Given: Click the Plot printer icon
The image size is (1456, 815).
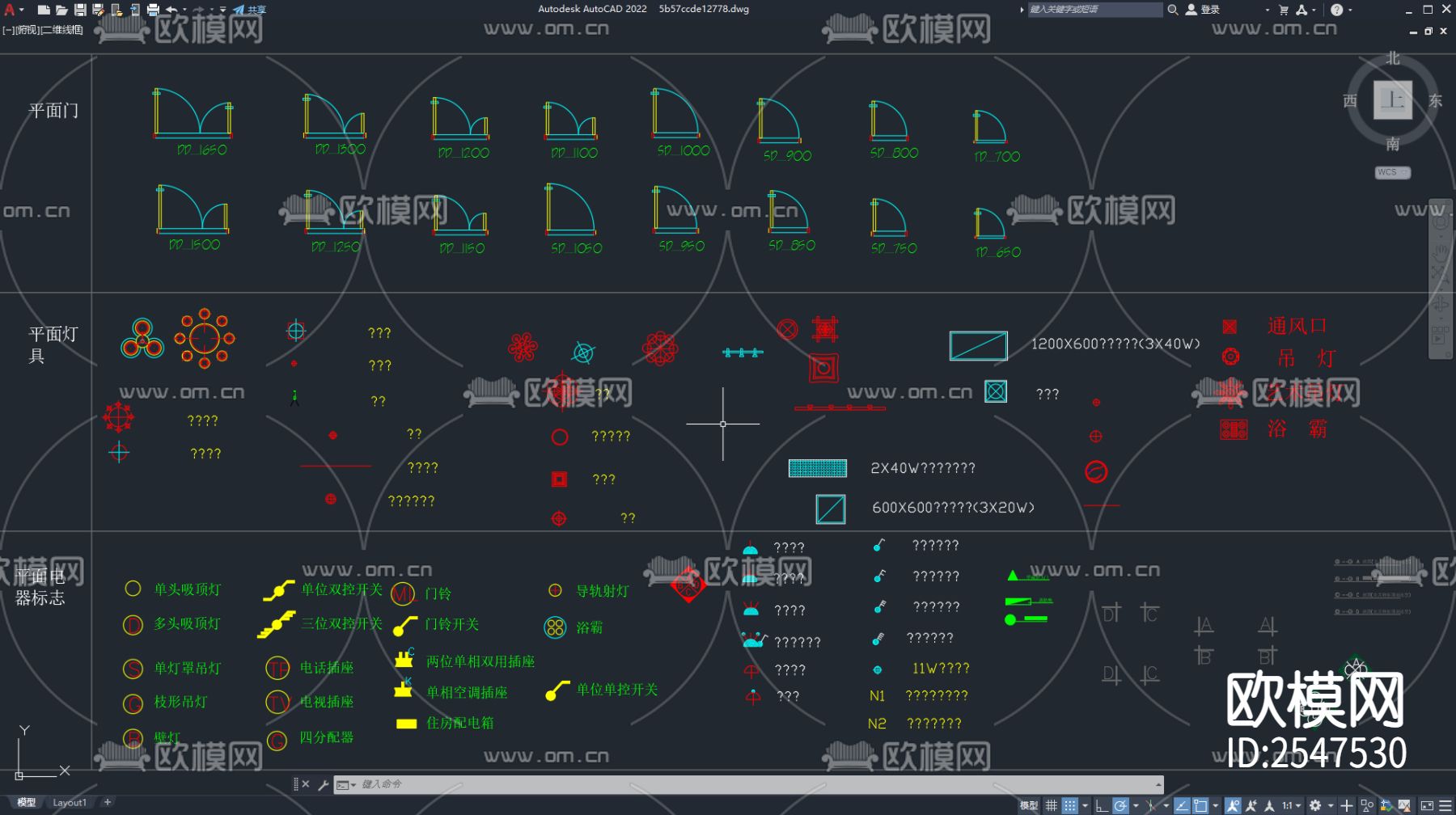Looking at the screenshot, I should click(x=153, y=10).
